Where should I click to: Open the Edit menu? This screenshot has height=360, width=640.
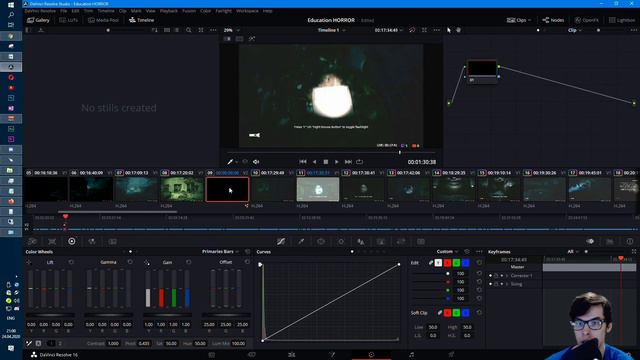(x=76, y=11)
